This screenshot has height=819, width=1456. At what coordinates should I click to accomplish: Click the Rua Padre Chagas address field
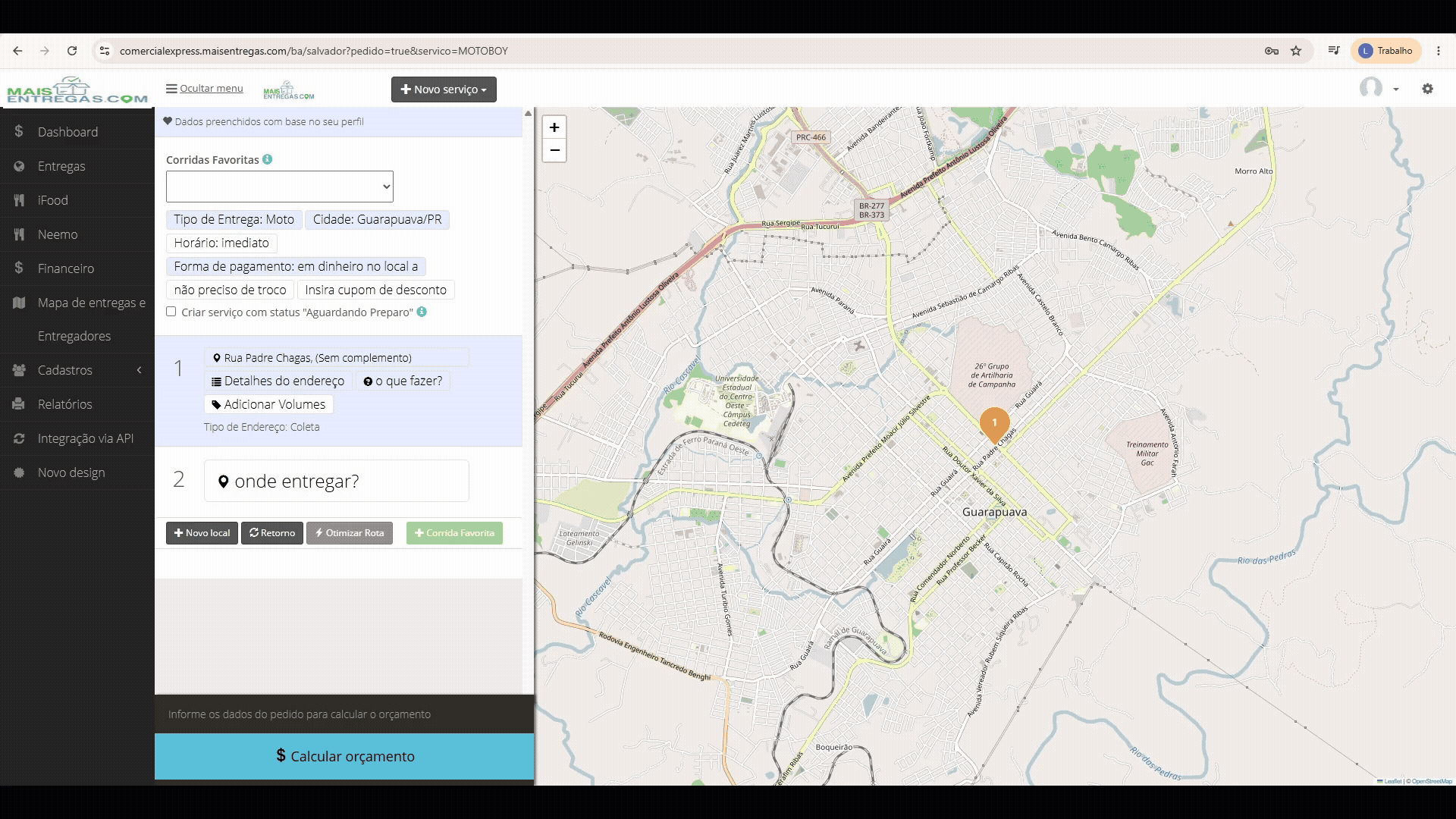(337, 358)
